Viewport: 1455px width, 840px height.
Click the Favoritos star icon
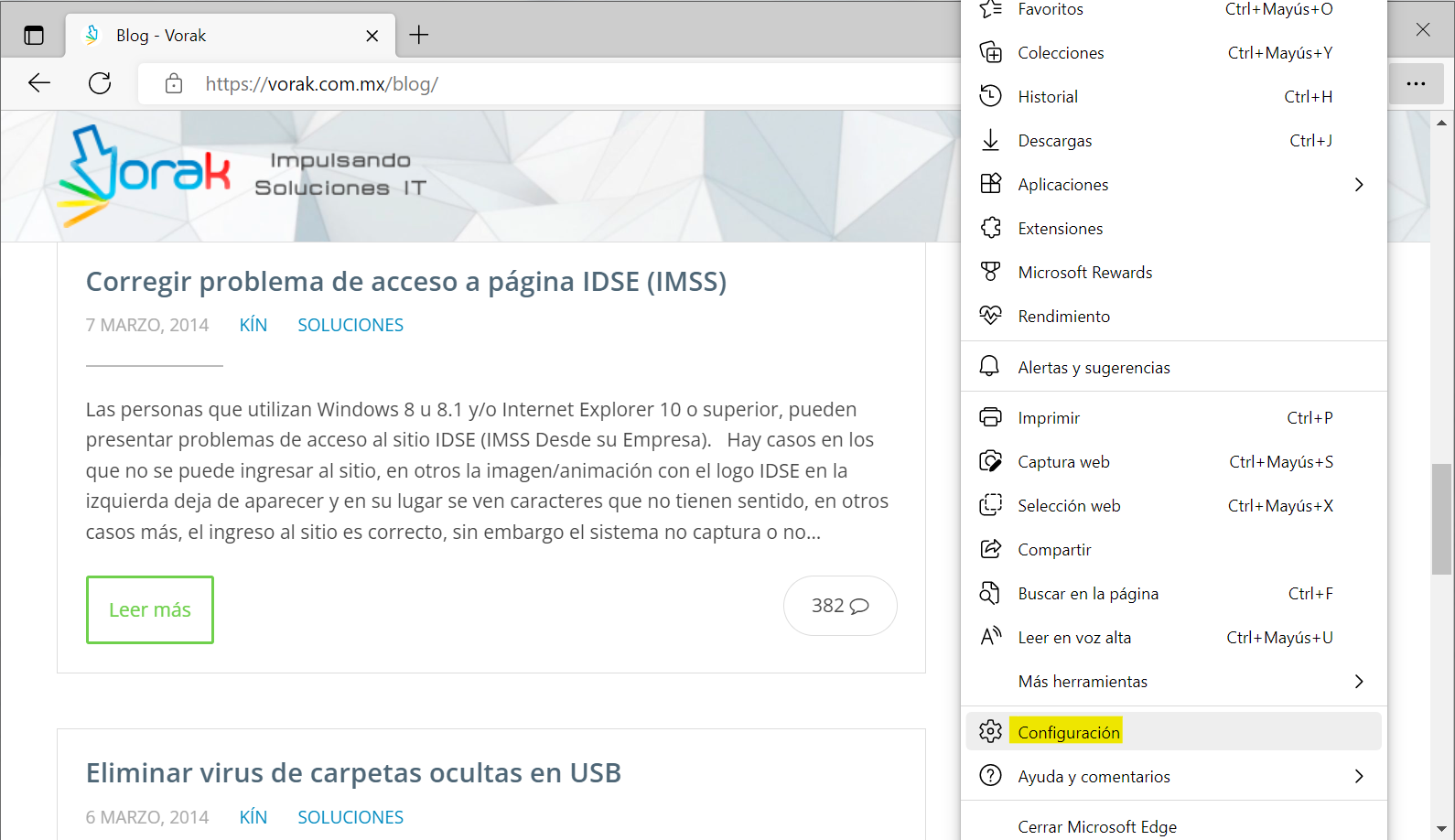990,9
